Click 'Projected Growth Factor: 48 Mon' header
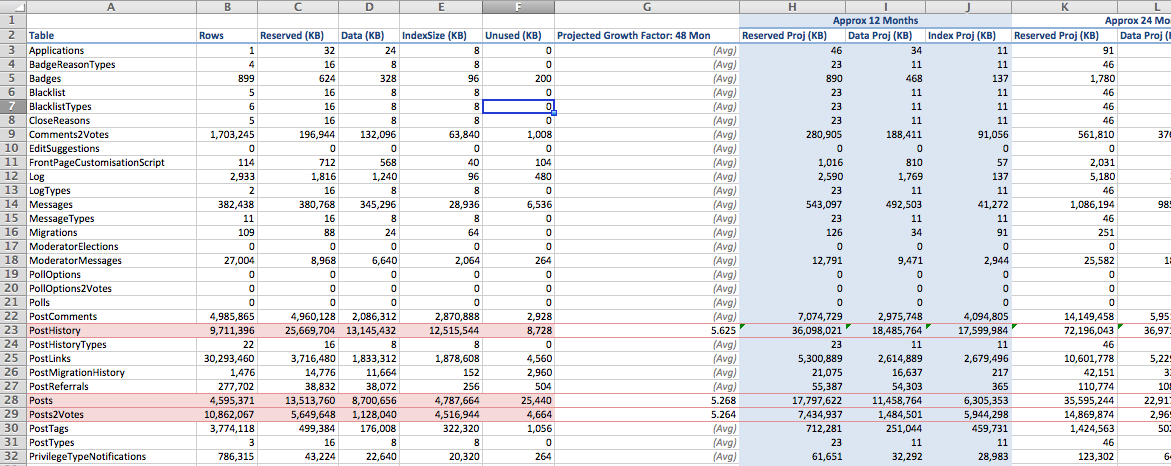Viewport: 1171px width, 466px height. [647, 35]
